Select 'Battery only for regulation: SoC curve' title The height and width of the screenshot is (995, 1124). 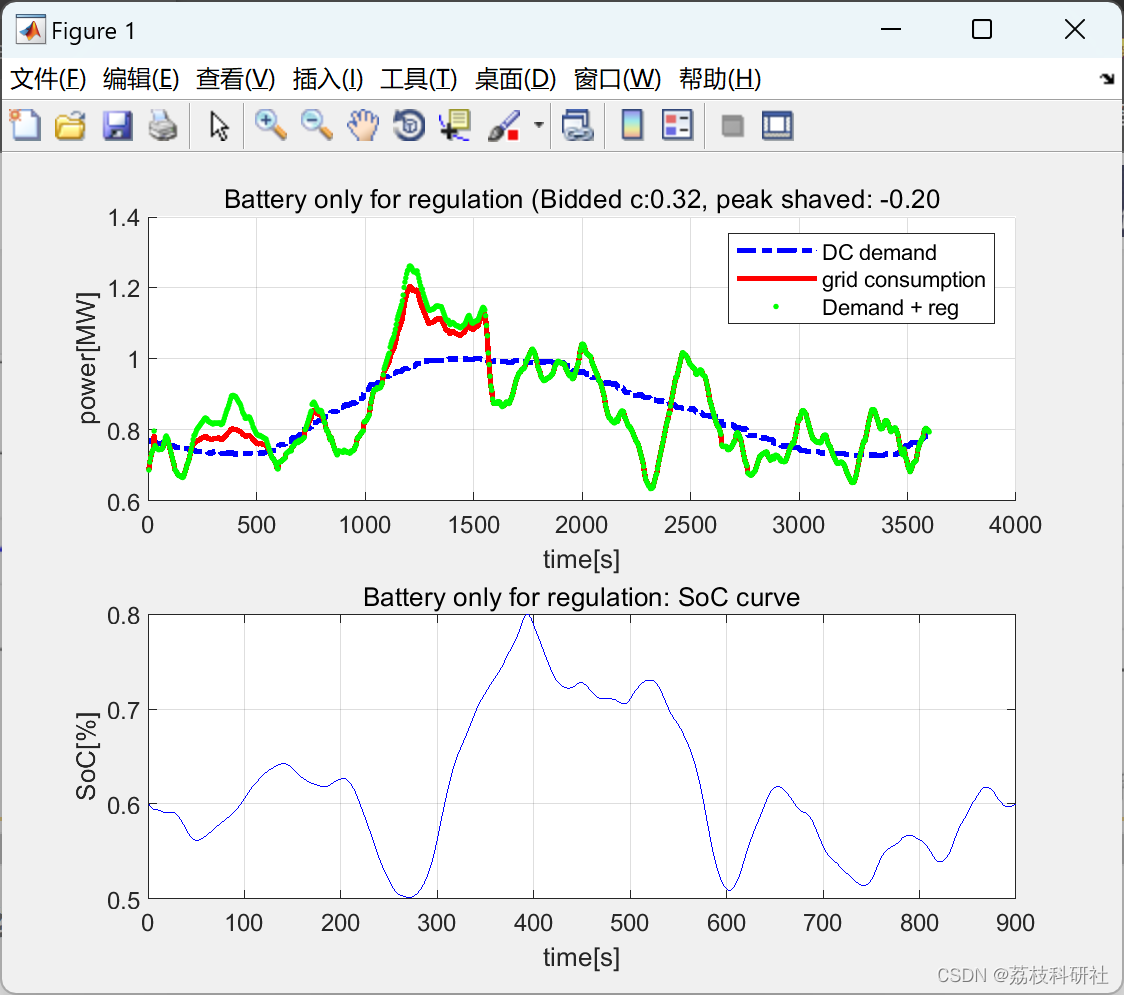[581, 597]
